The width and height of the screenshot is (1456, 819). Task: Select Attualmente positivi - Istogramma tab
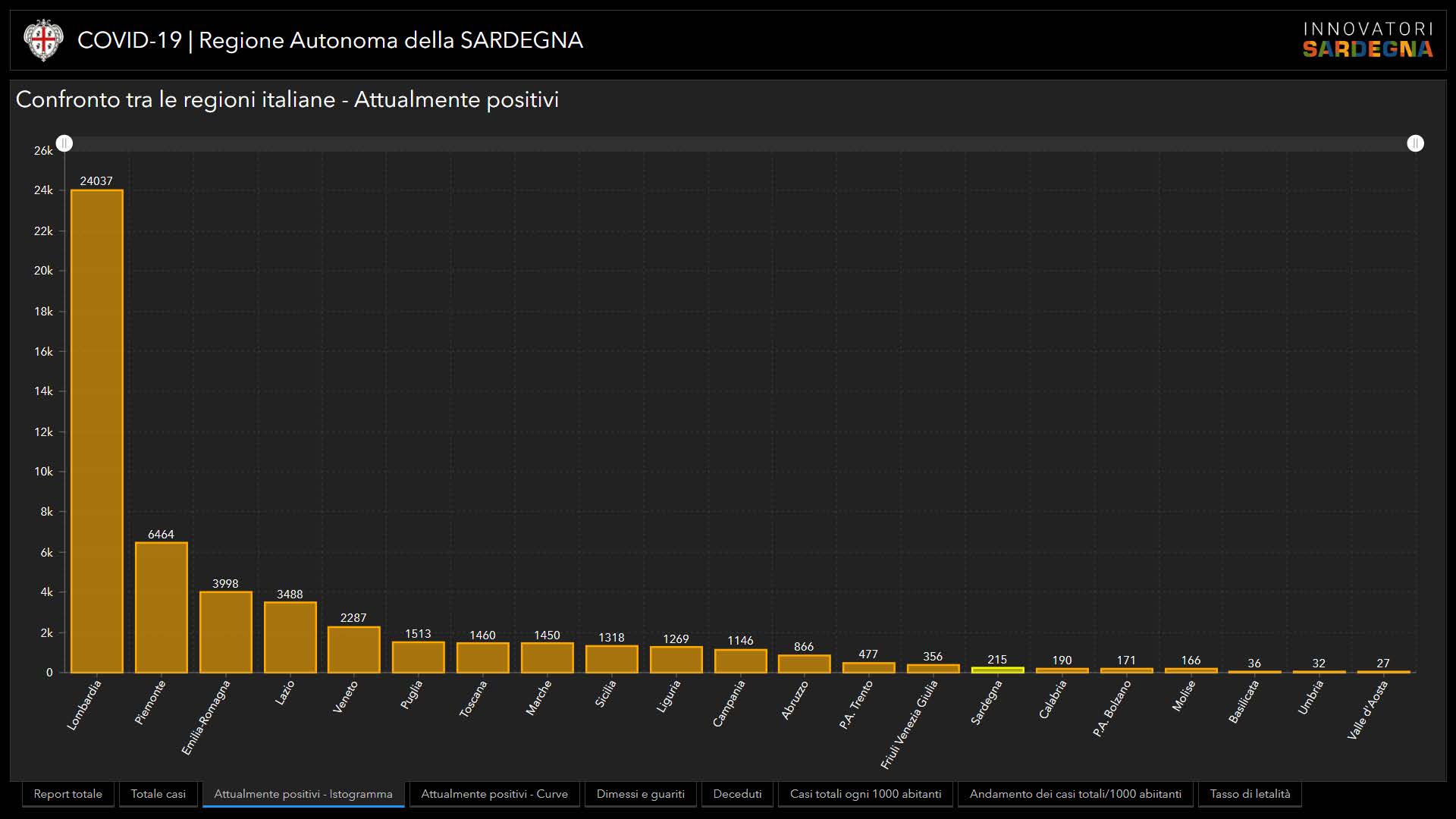[303, 794]
